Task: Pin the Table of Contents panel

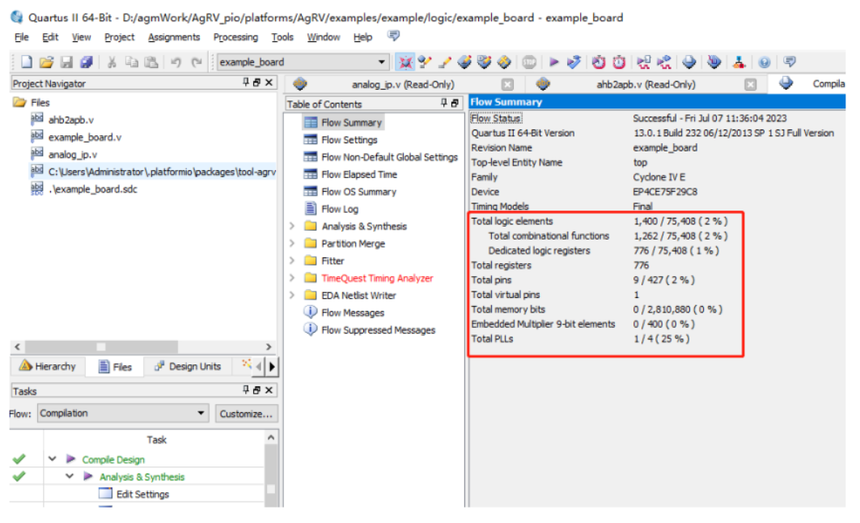Action: (x=444, y=103)
